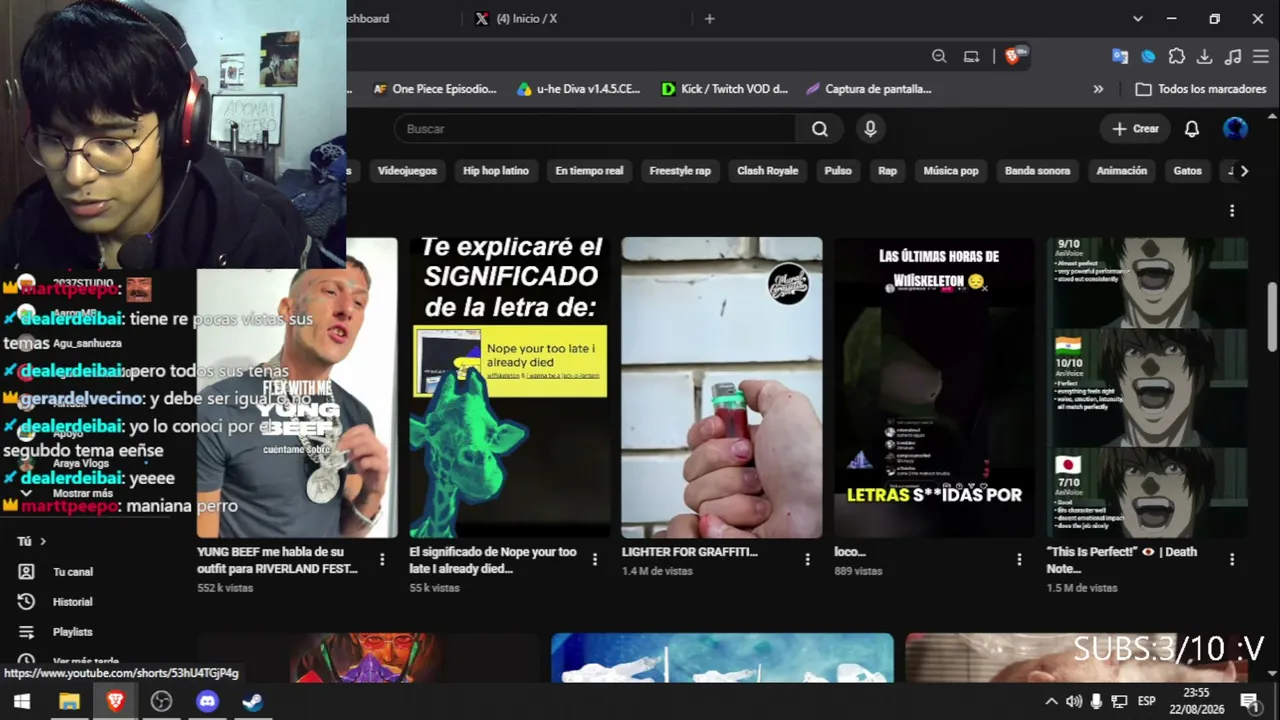Viewport: 1280px width, 720px height.
Task: Filter by the 'Hip hop latino' chip
Action: pos(496,171)
